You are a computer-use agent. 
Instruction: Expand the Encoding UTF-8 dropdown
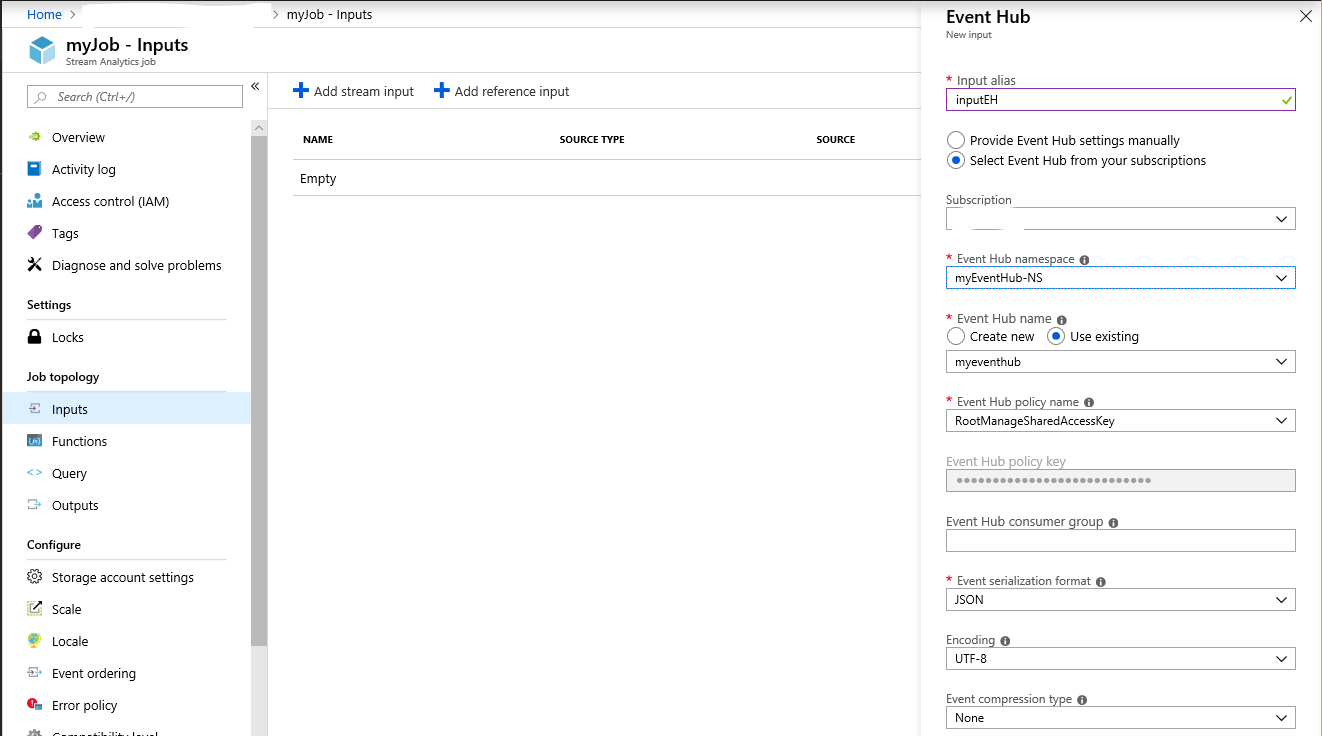1120,659
